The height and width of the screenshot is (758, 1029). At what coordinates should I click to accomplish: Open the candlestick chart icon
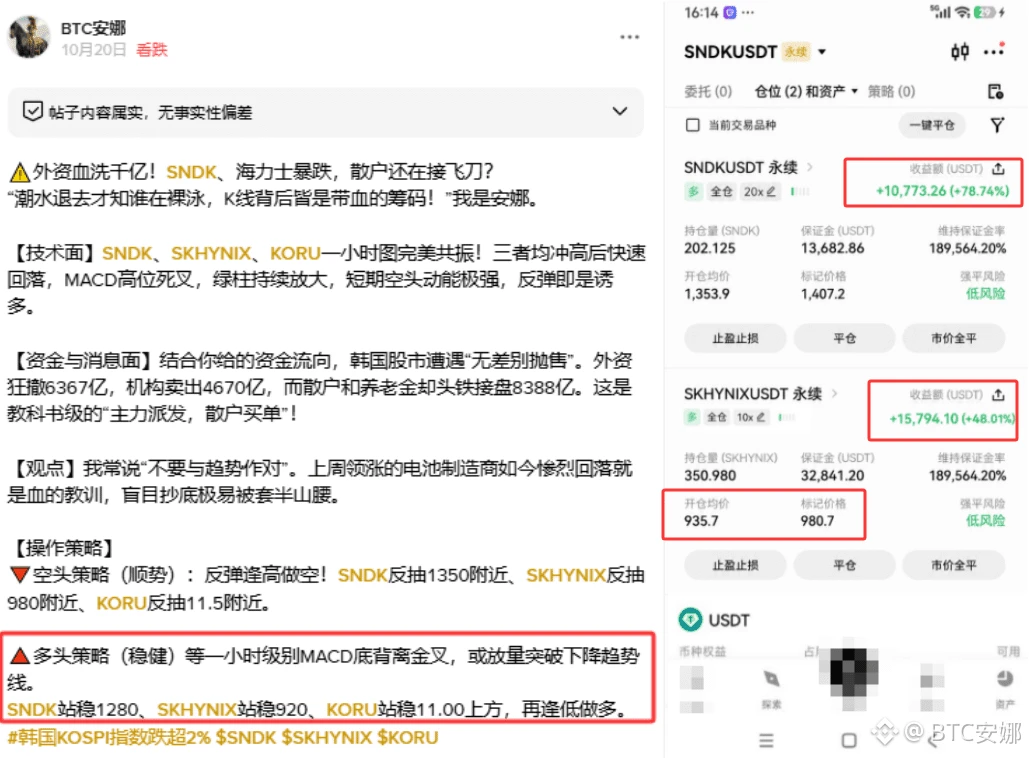pos(960,51)
